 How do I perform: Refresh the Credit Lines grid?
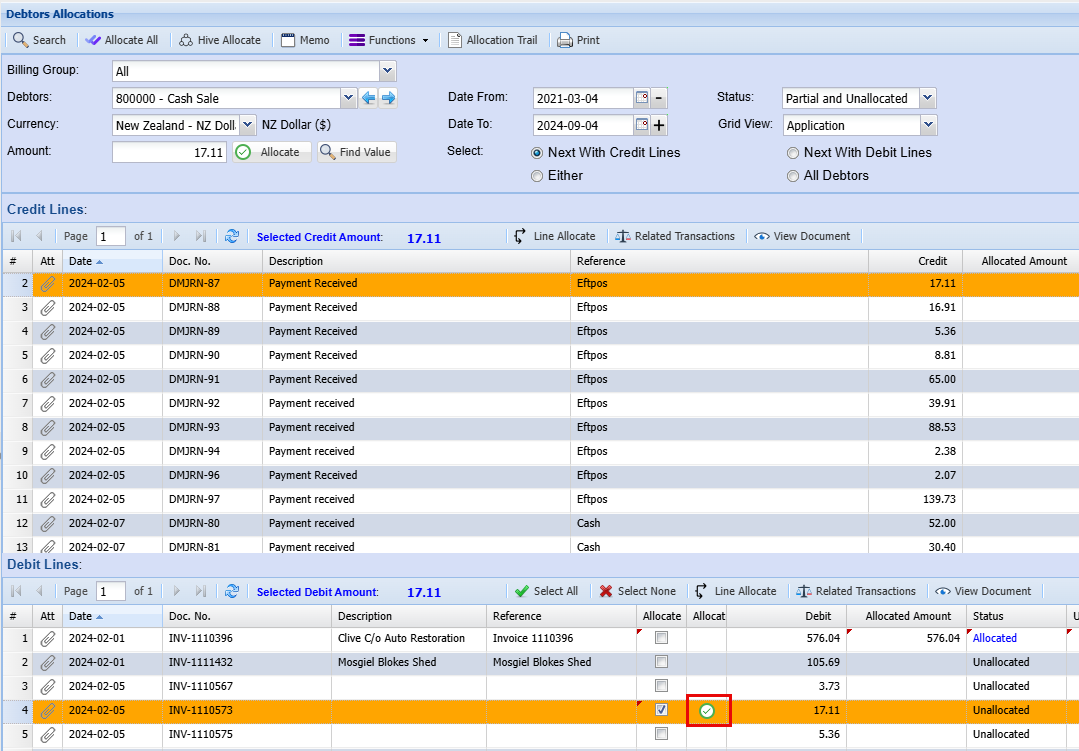(232, 237)
